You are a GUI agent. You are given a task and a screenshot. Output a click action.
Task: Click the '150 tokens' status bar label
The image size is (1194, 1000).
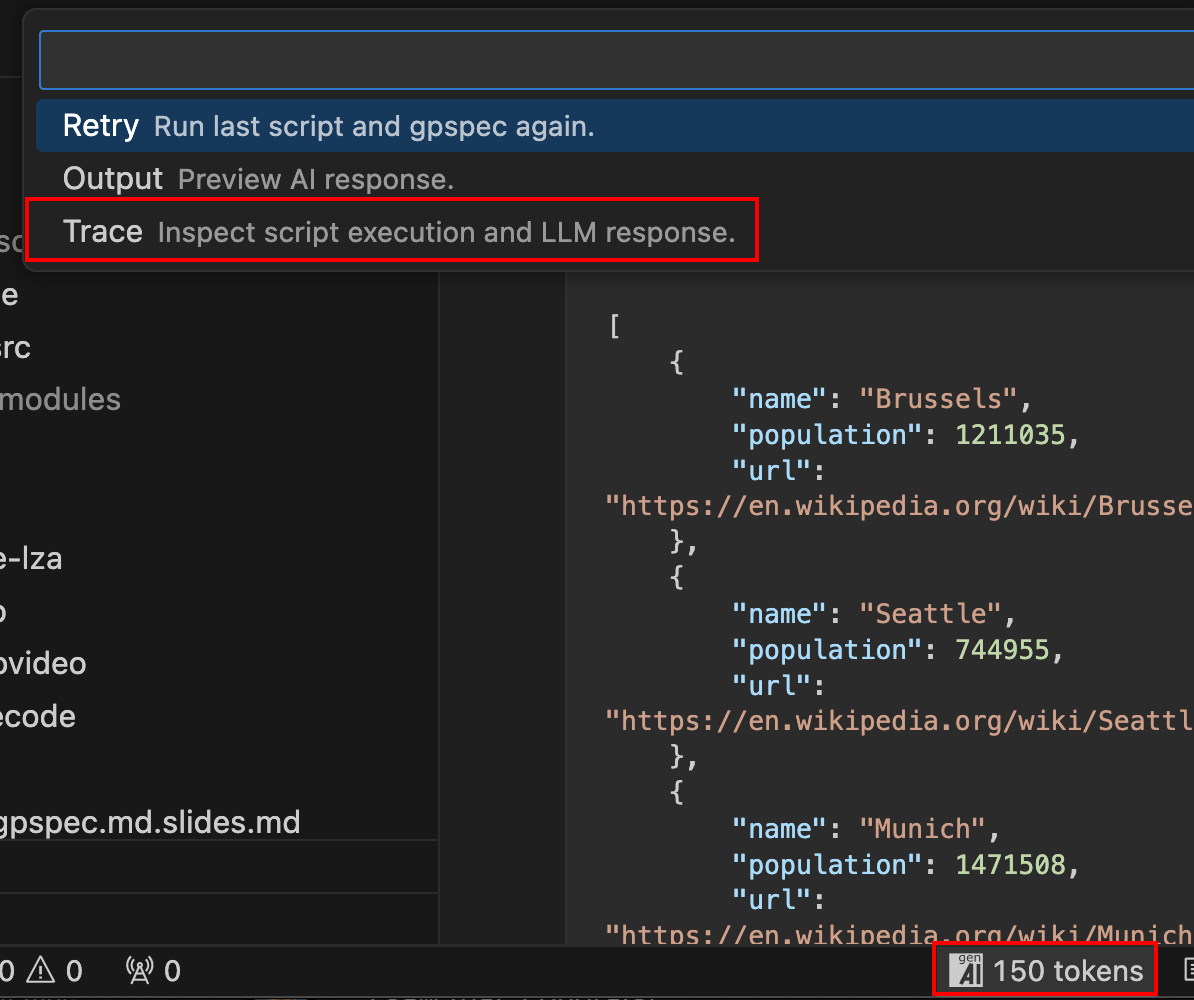point(1067,970)
